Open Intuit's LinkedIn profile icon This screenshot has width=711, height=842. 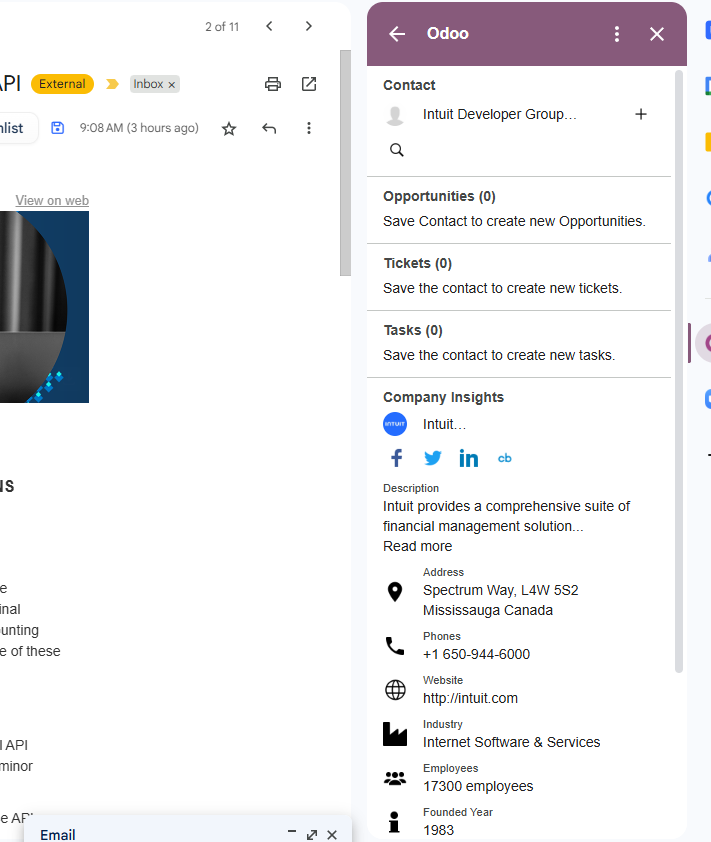[468, 458]
